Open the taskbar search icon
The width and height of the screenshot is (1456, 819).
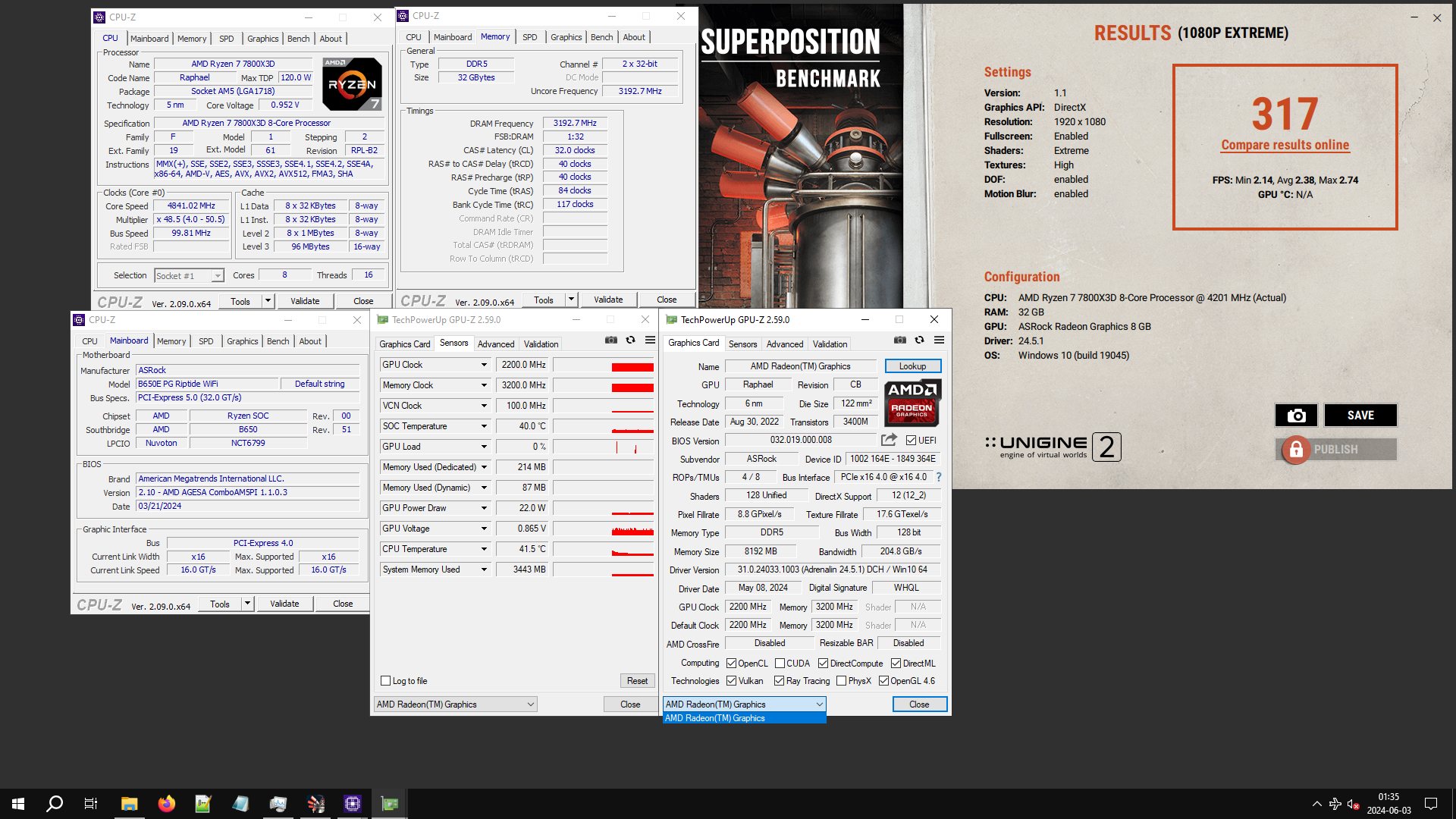(55, 804)
